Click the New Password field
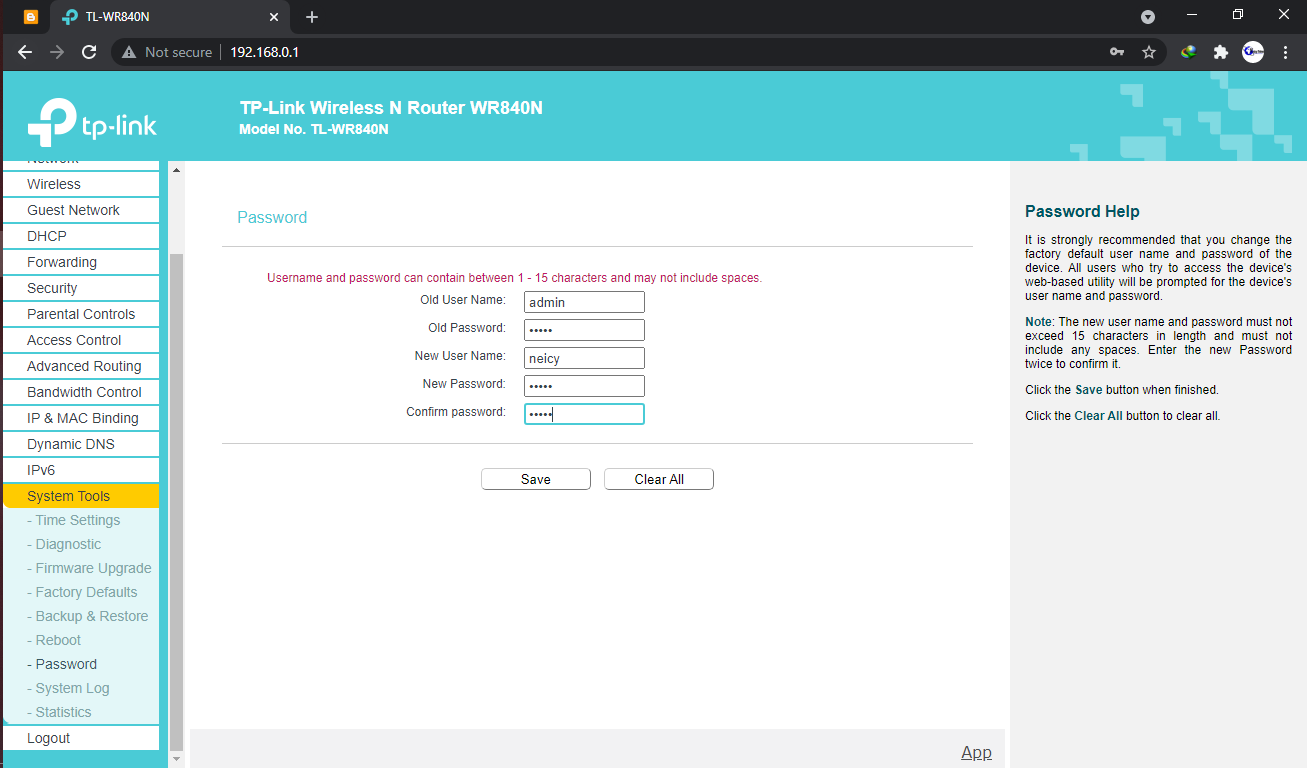 (x=584, y=386)
